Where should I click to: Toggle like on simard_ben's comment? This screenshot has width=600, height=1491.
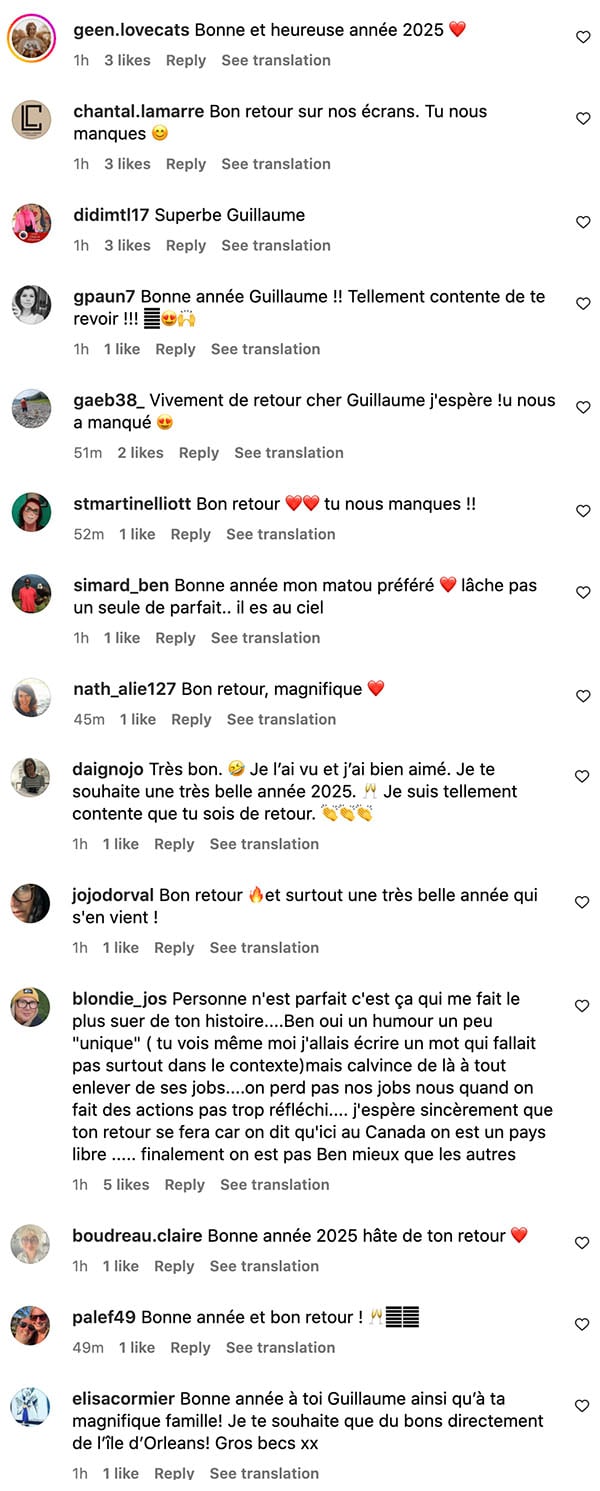(583, 592)
